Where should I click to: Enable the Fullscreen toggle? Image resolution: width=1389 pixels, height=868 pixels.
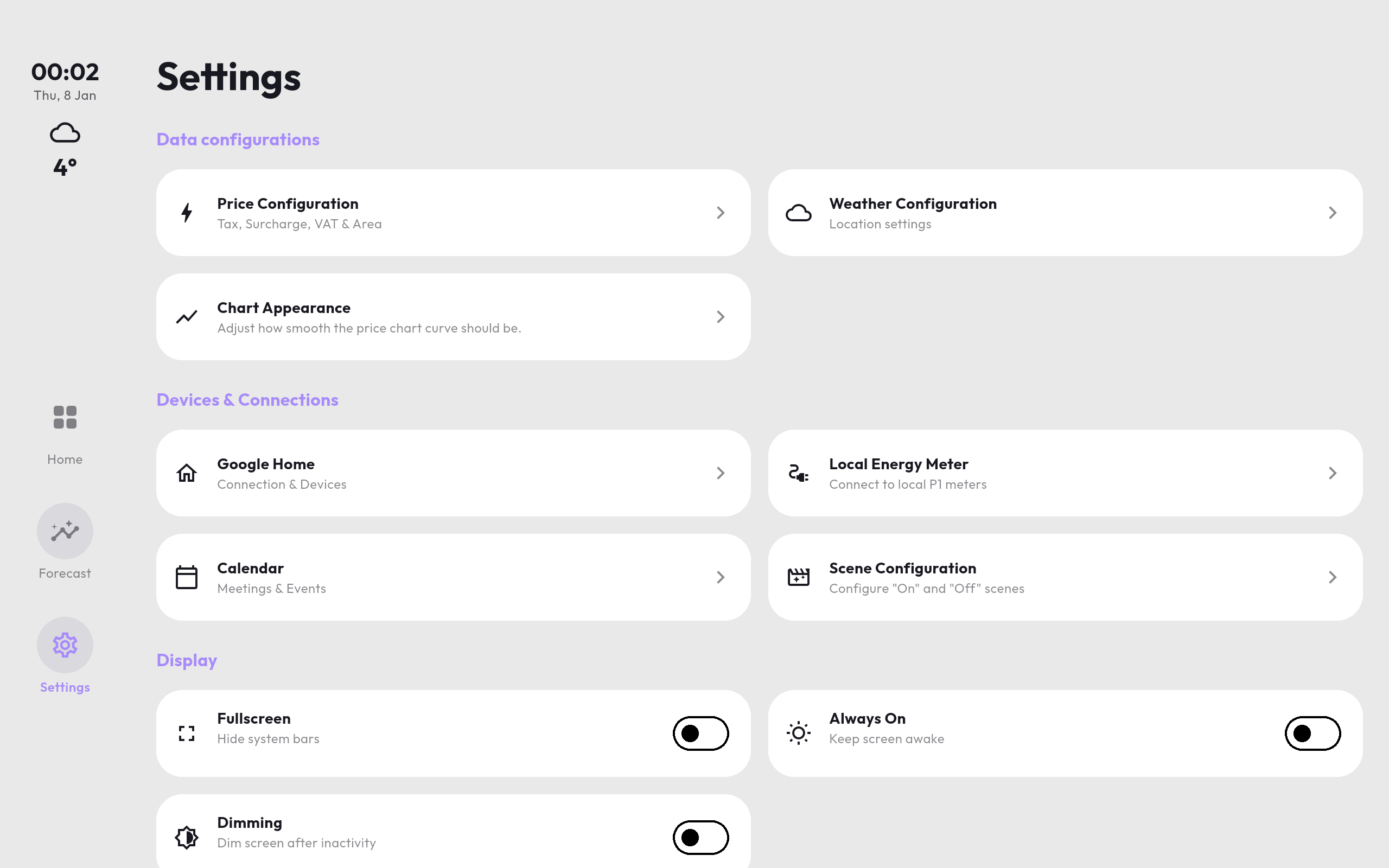pos(701,733)
